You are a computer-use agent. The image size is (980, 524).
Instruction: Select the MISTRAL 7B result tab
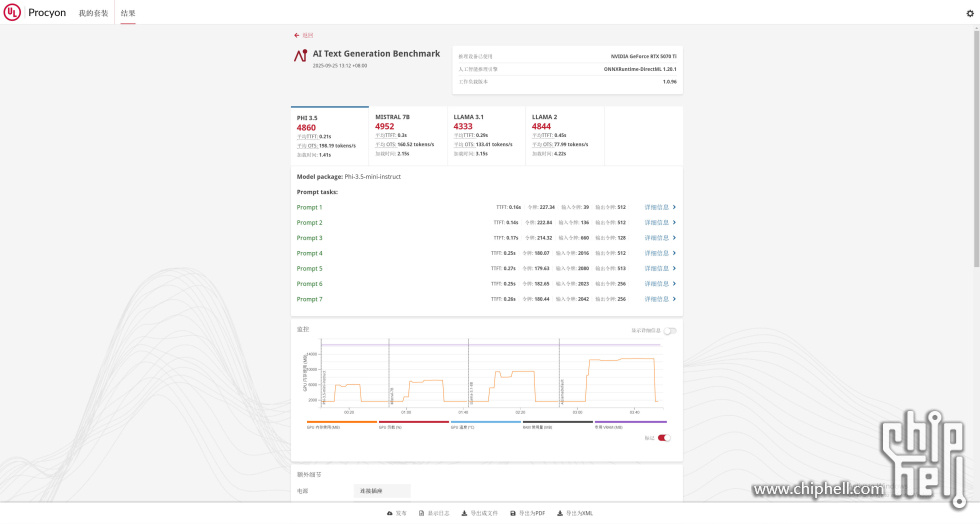[408, 136]
